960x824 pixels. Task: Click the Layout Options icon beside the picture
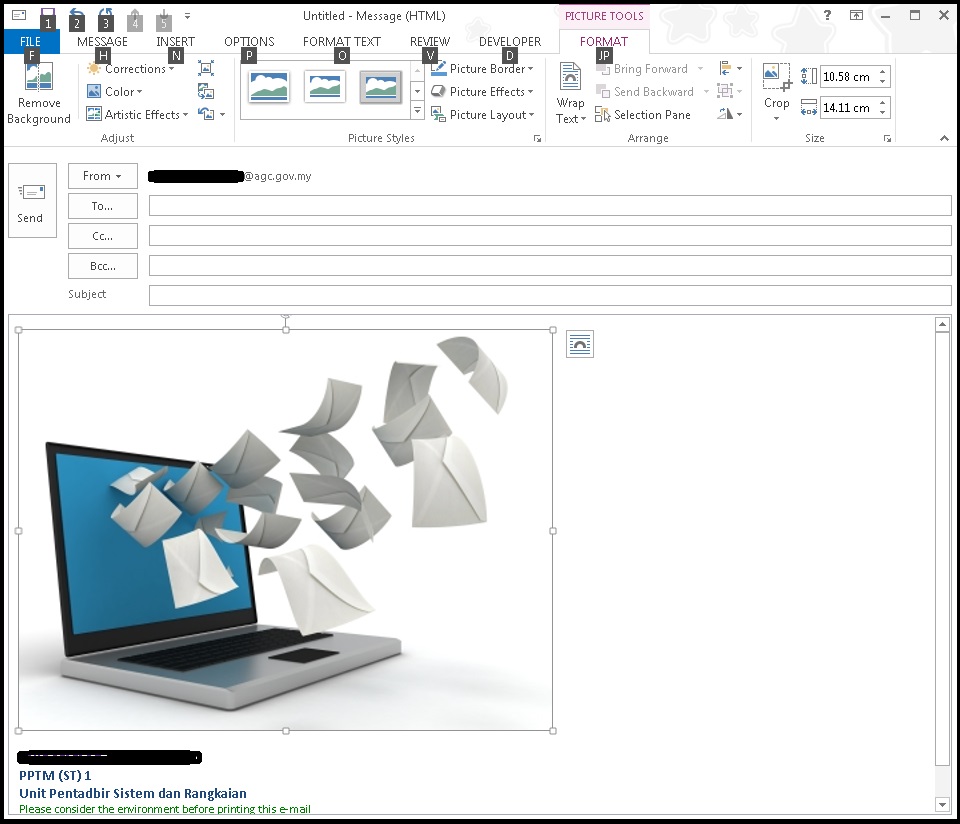pyautogui.click(x=579, y=345)
